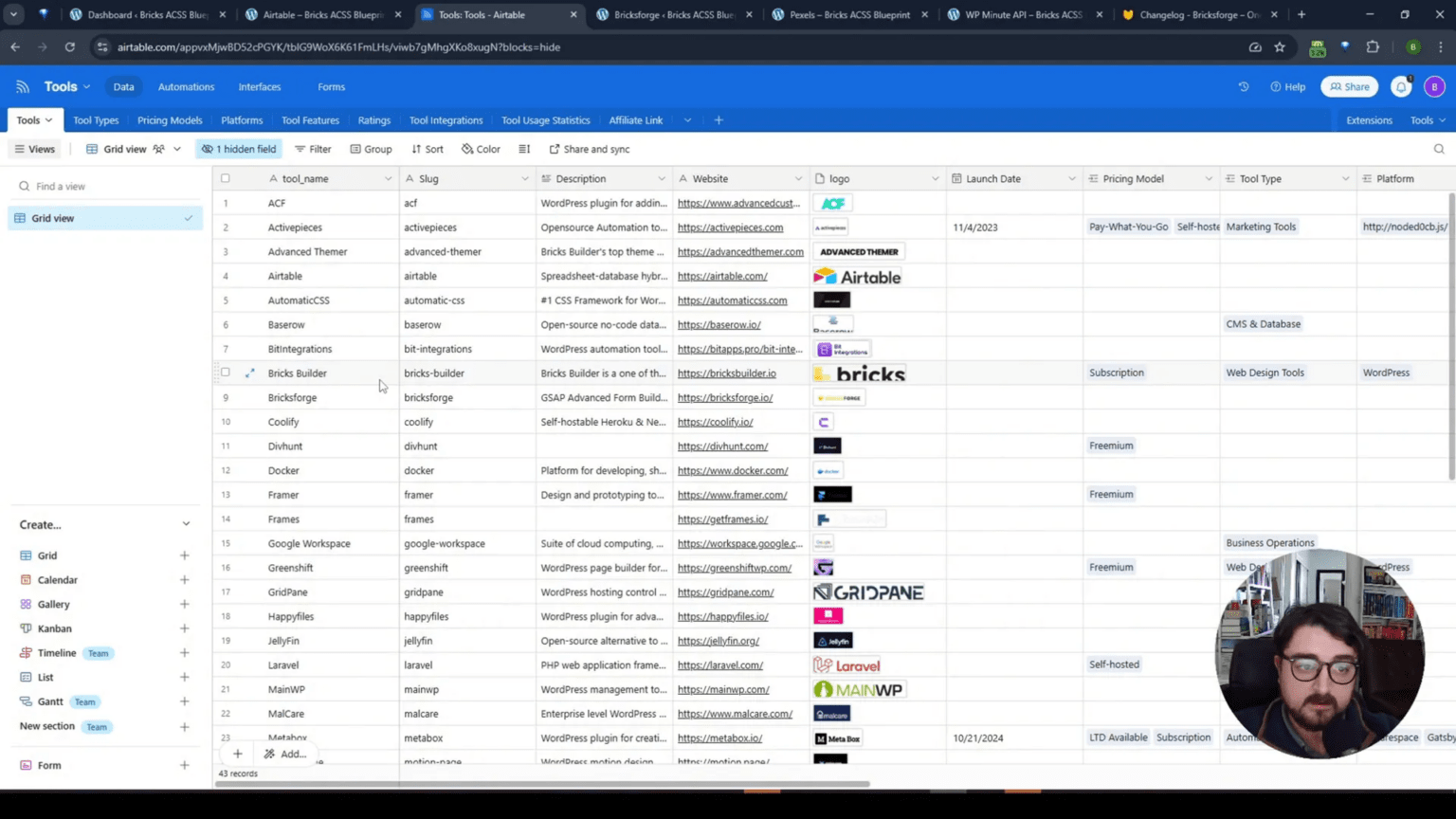This screenshot has width=1456, height=819.
Task: Switch to the Automations tab
Action: tap(186, 86)
